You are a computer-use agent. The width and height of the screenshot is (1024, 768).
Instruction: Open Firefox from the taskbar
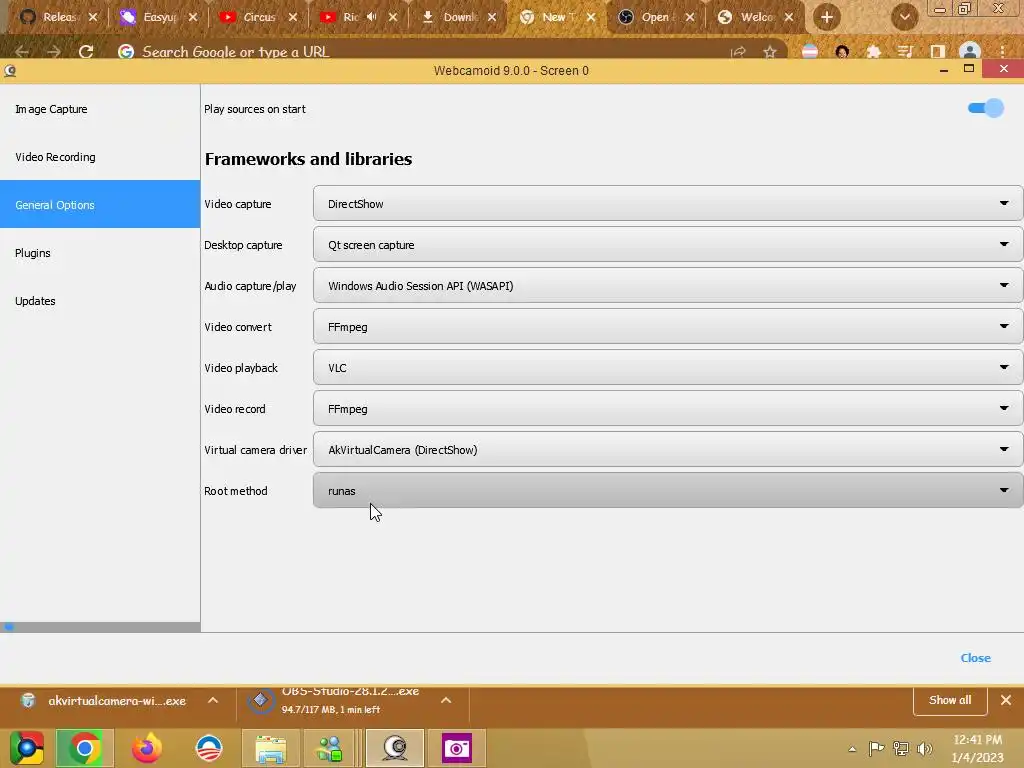click(x=146, y=748)
